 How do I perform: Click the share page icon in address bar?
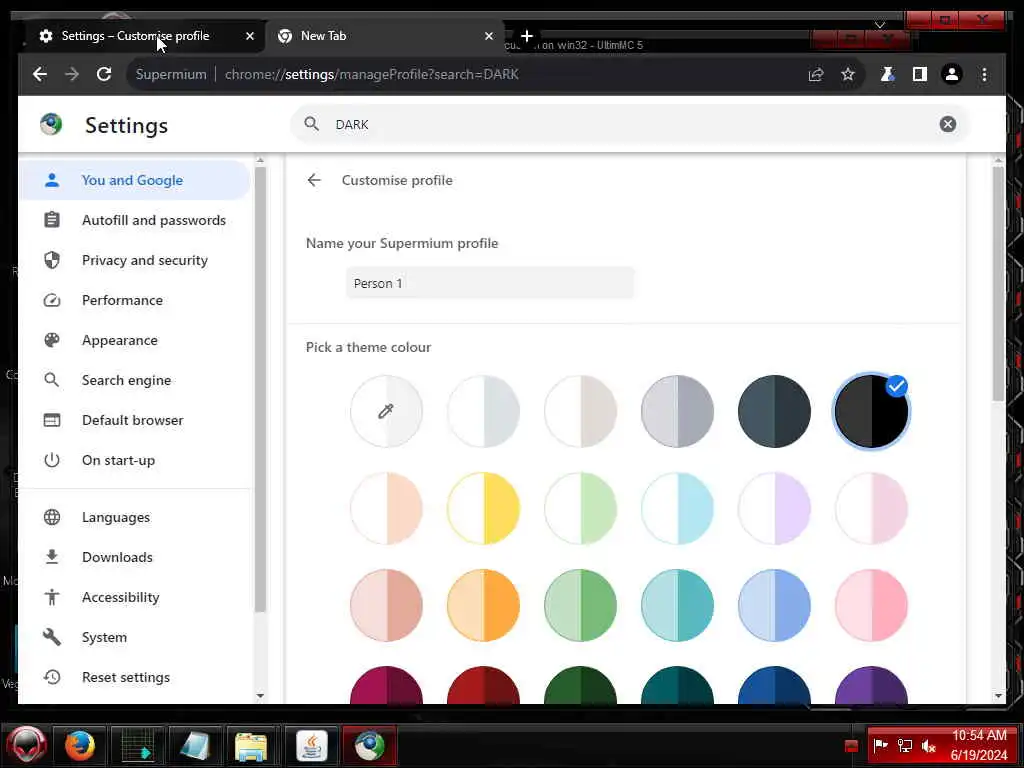[x=816, y=74]
